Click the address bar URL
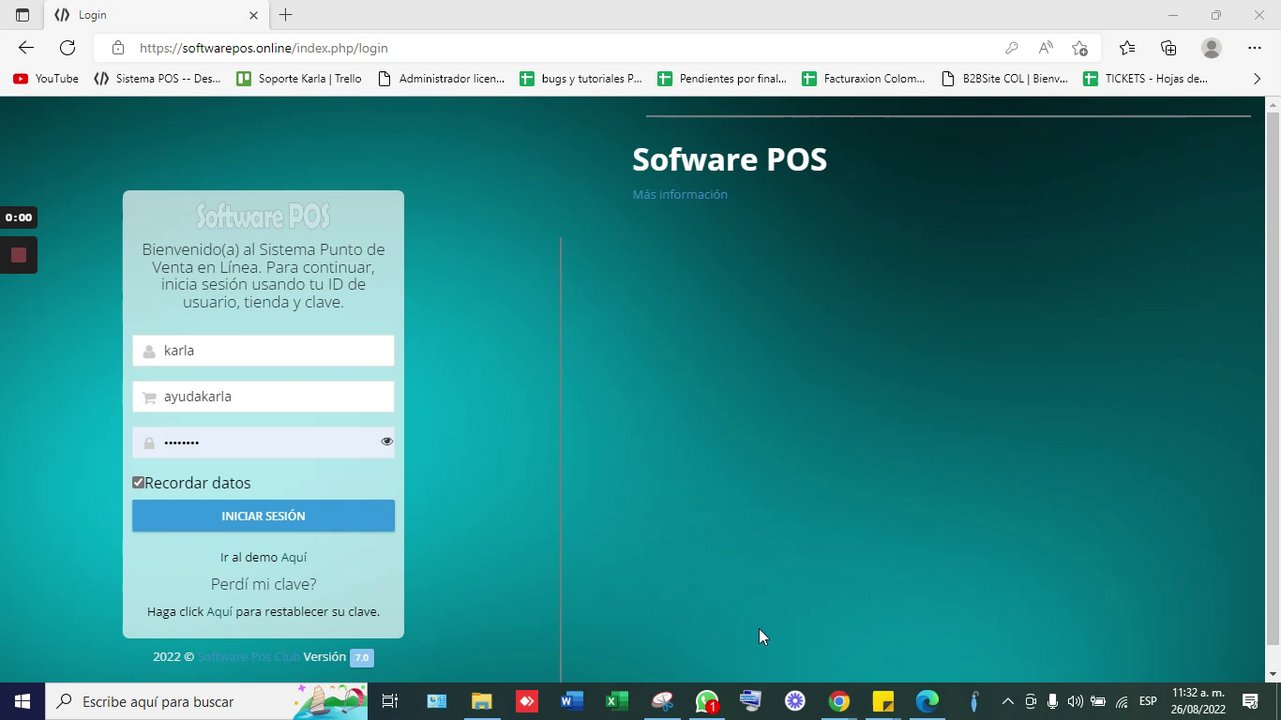 (x=264, y=48)
